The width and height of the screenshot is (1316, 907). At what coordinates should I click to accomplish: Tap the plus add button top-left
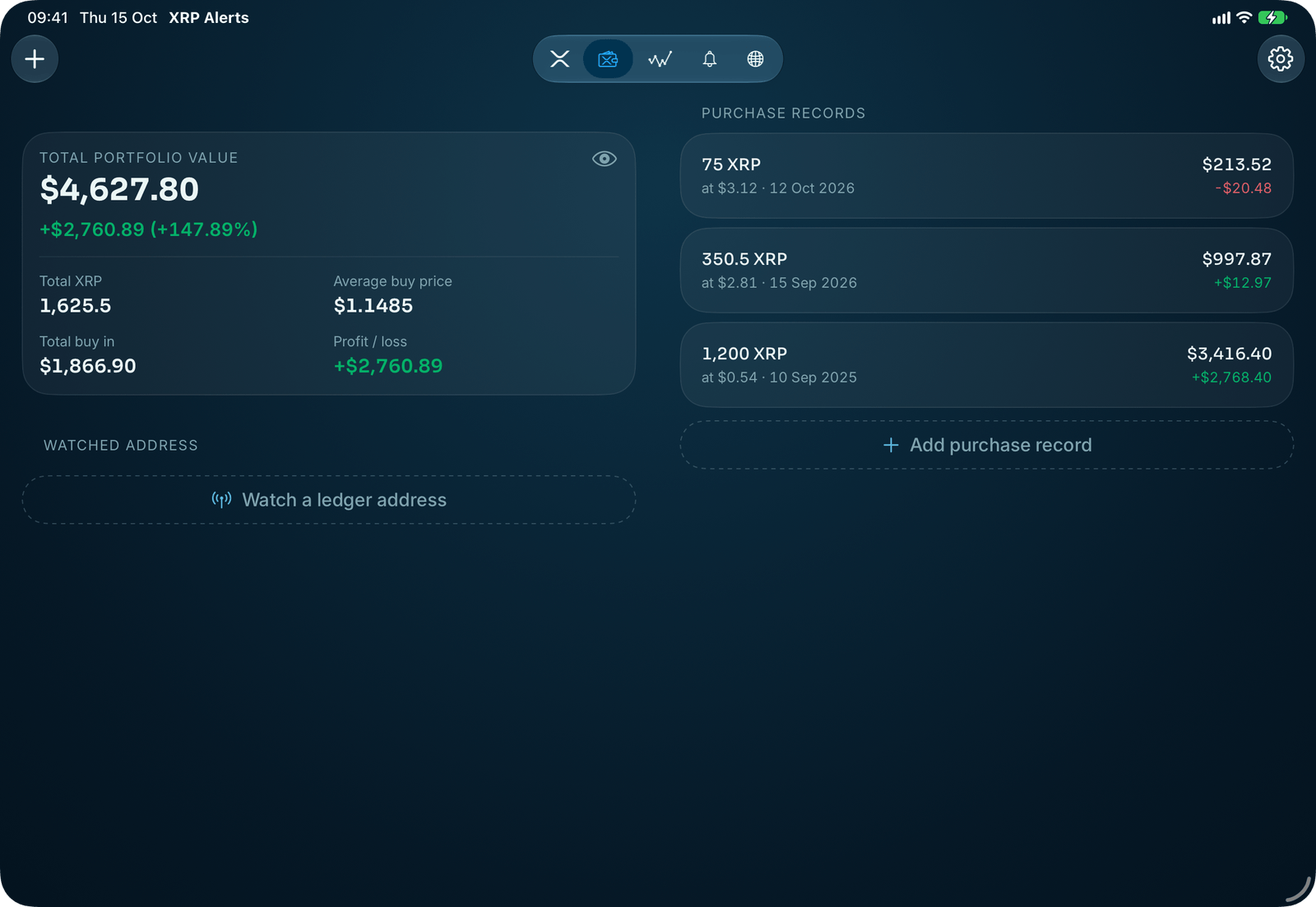pyautogui.click(x=35, y=59)
